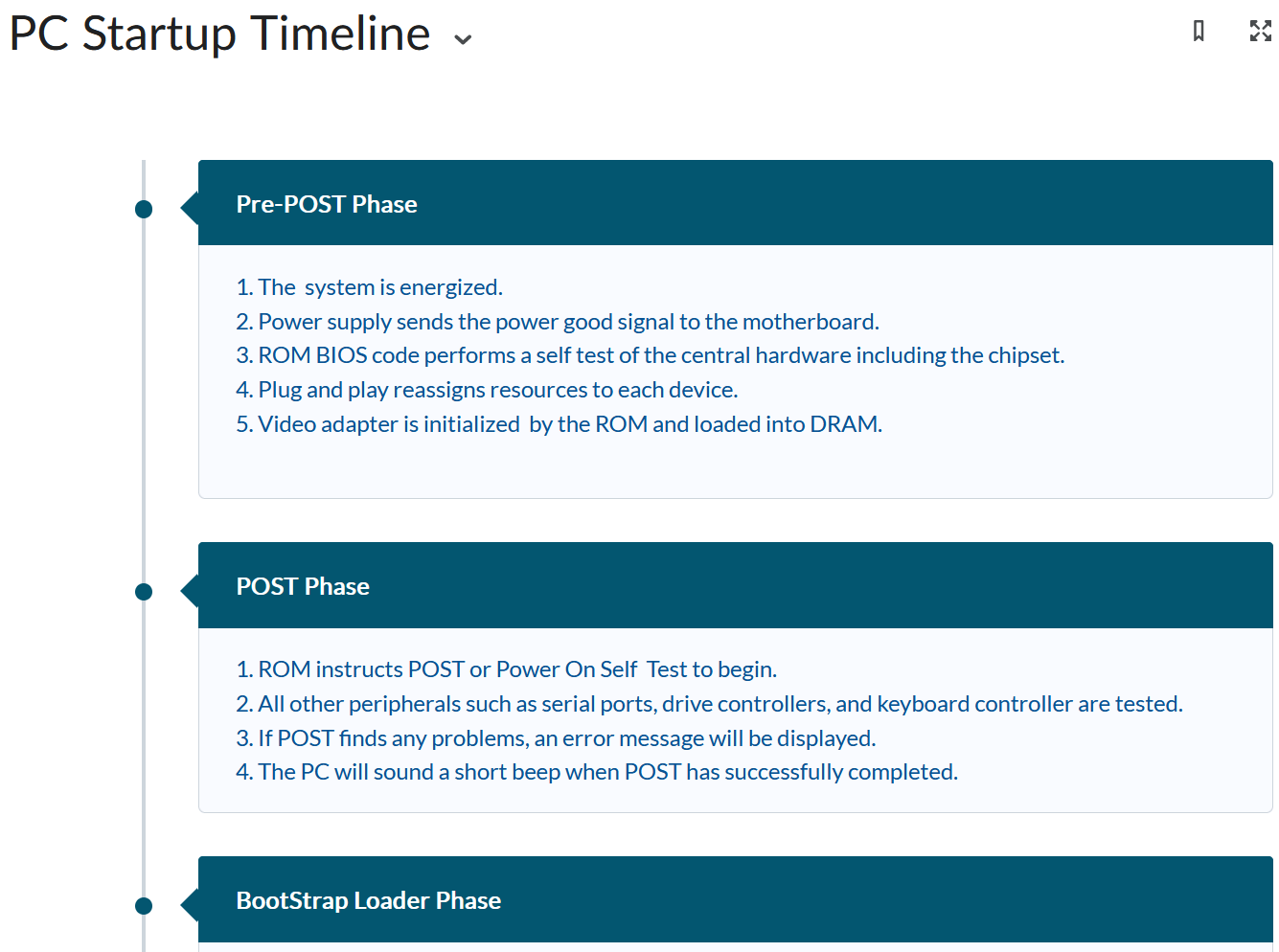Select the BootStrap Loader Phase timeline dot
This screenshot has width=1279, height=952.
click(144, 906)
